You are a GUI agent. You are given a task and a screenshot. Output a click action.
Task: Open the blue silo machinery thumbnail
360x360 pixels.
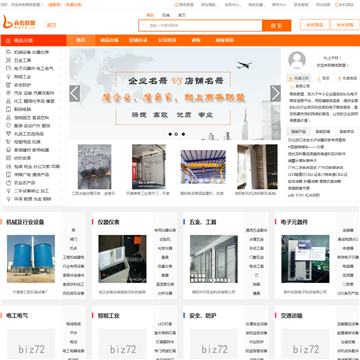point(31,259)
